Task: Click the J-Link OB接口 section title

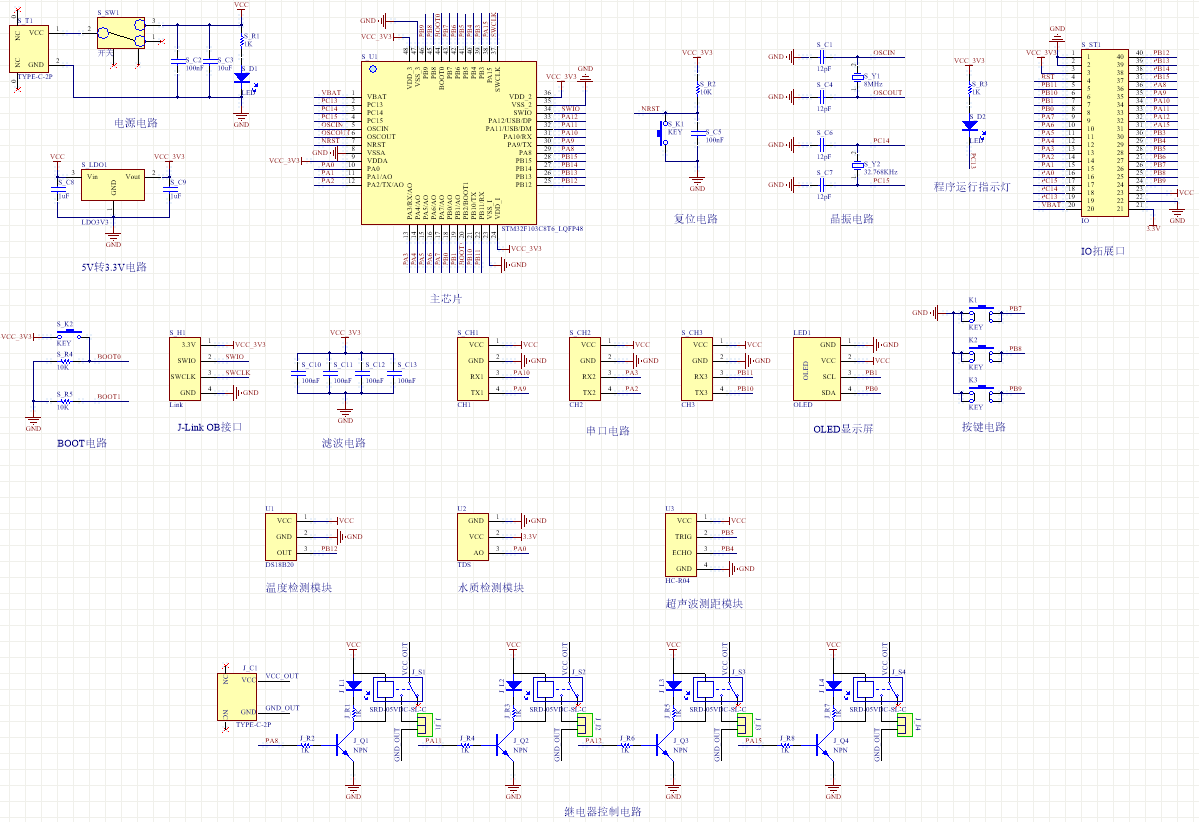Action: [x=209, y=427]
